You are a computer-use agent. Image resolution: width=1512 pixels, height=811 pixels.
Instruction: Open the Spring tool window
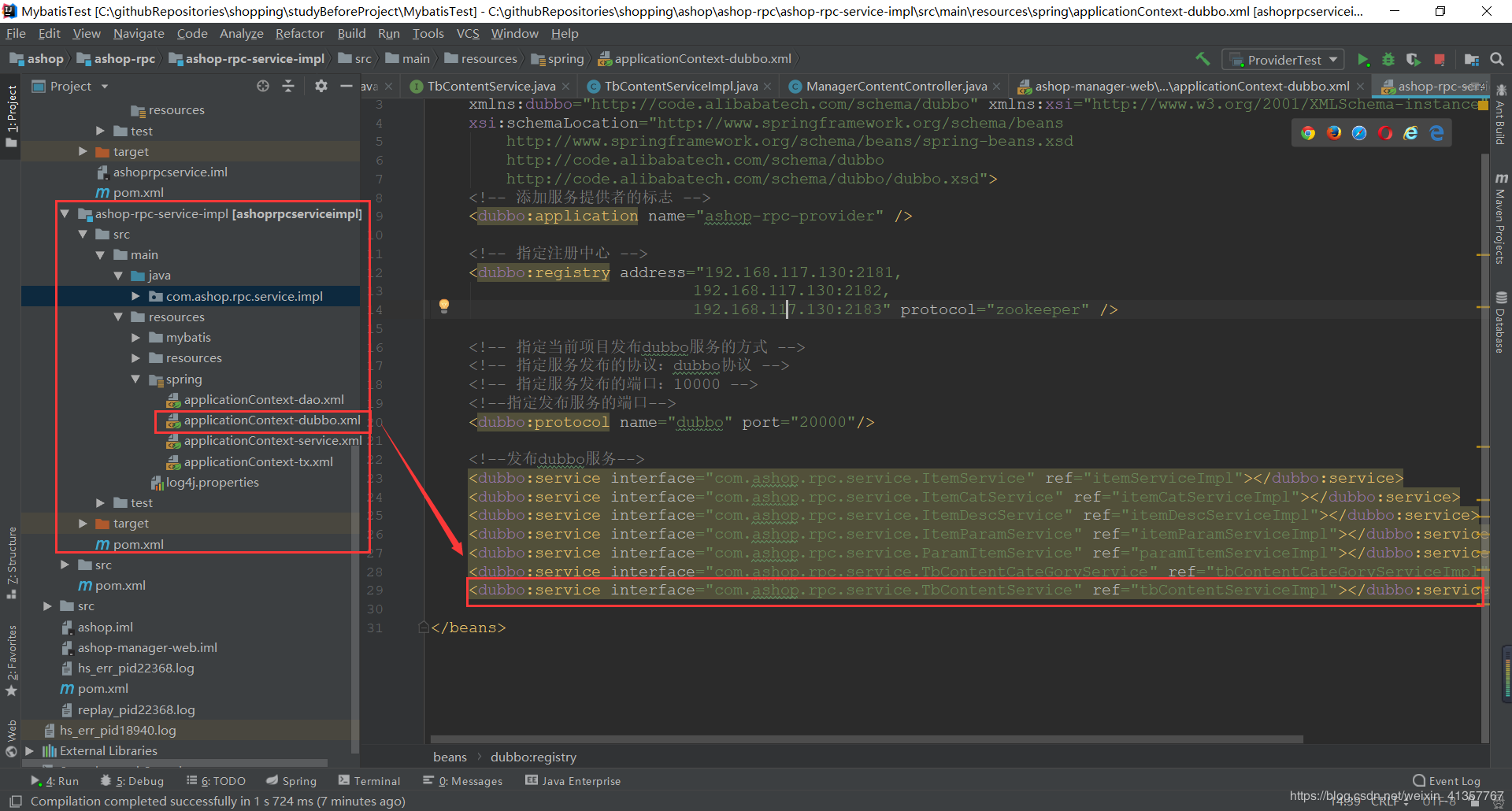pyautogui.click(x=291, y=781)
